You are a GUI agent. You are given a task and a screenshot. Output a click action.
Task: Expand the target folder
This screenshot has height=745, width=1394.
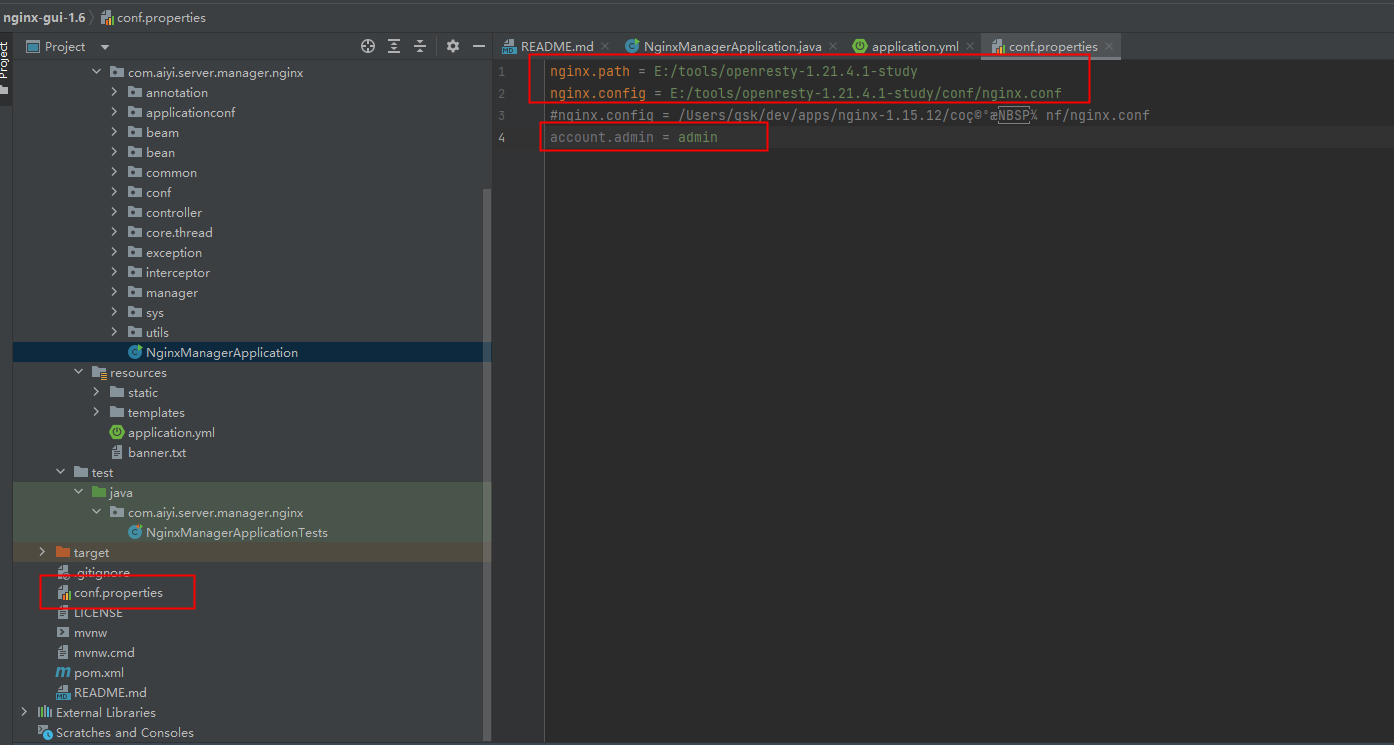[x=42, y=552]
